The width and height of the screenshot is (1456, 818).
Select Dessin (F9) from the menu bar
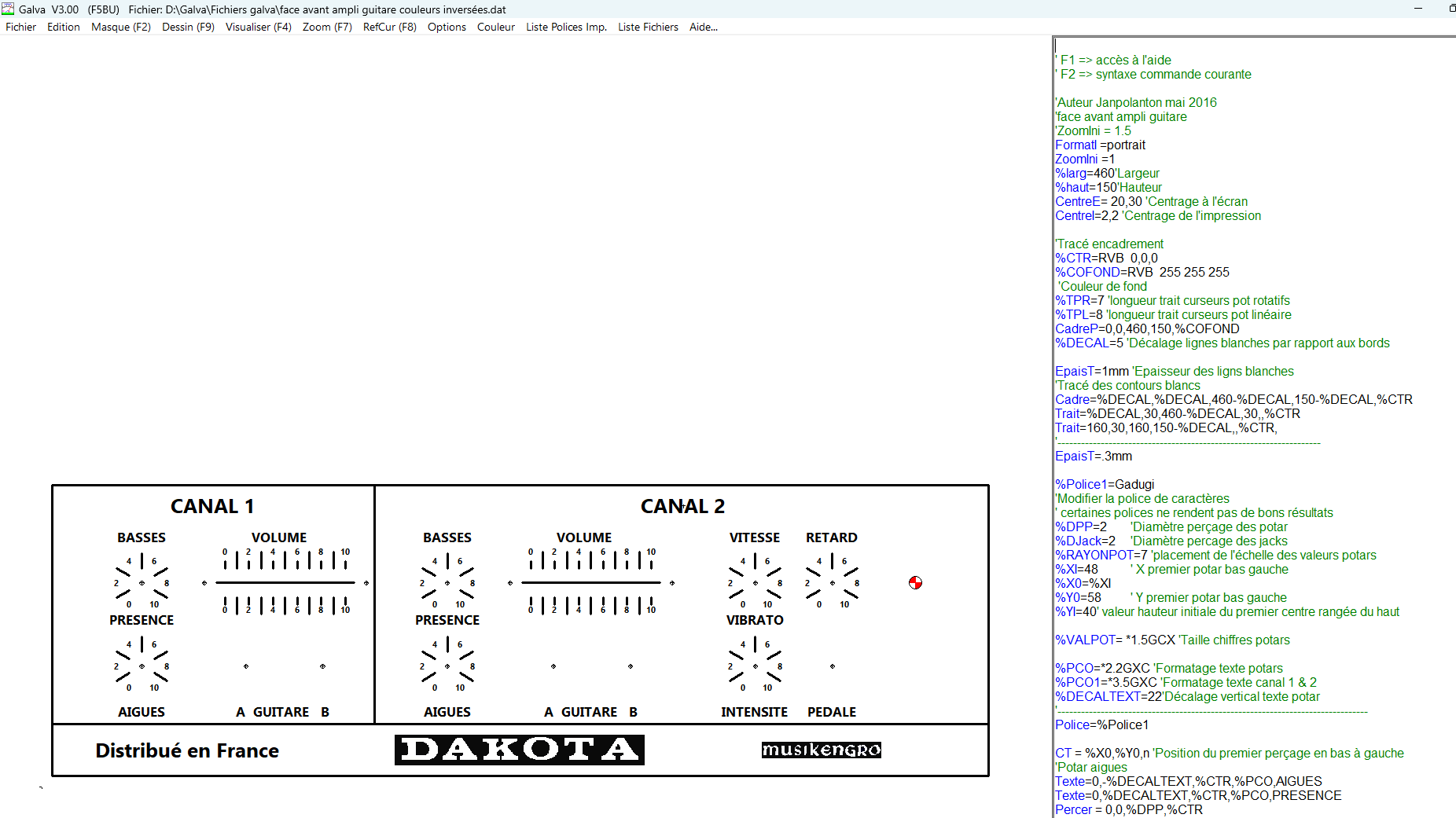[188, 27]
